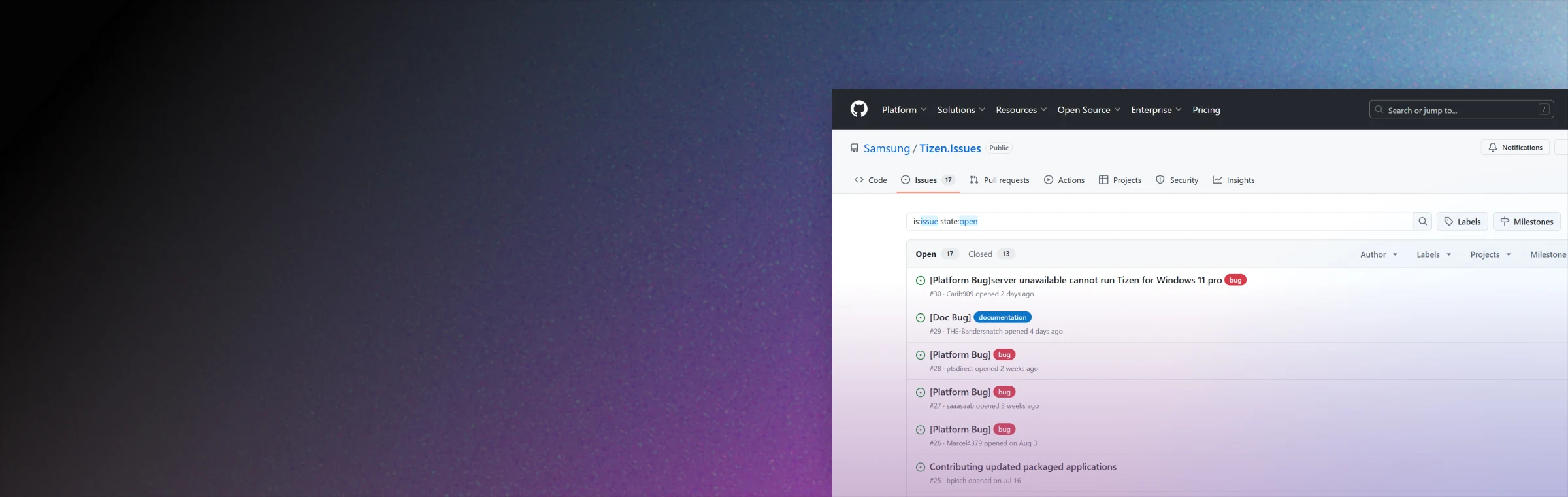Switch to the Security tab
Image resolution: width=1568 pixels, height=497 pixels.
click(x=1177, y=180)
